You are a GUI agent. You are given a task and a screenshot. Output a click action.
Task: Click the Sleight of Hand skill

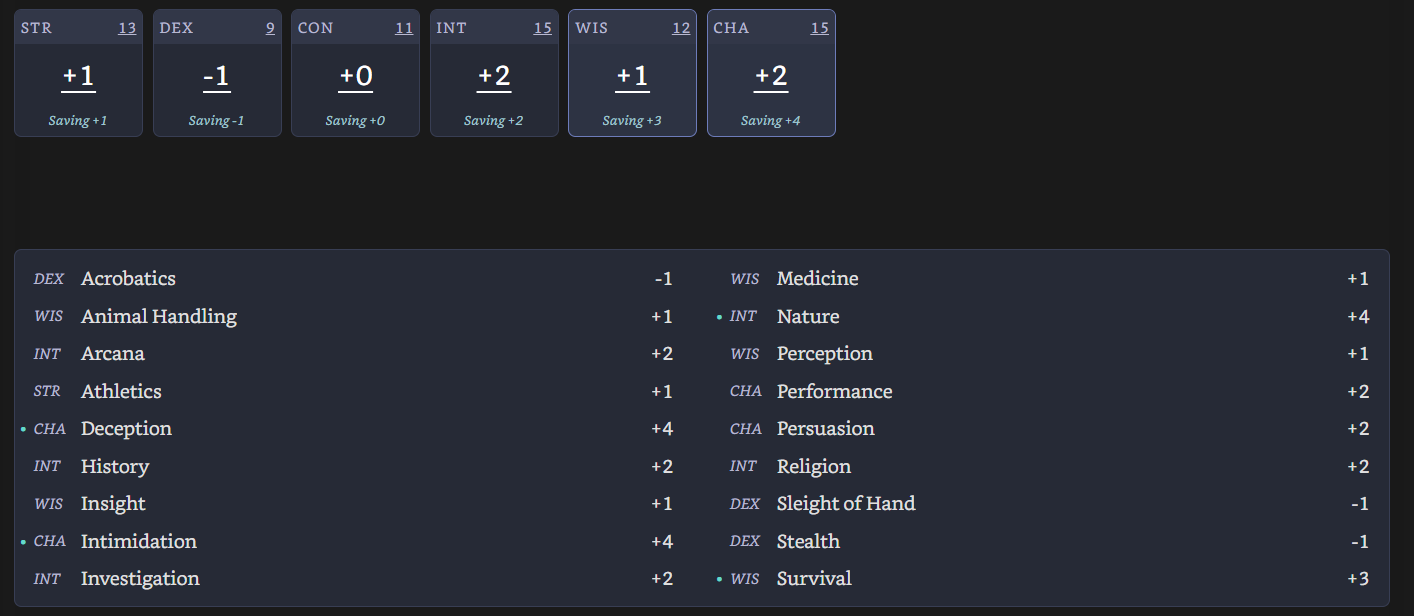point(846,504)
